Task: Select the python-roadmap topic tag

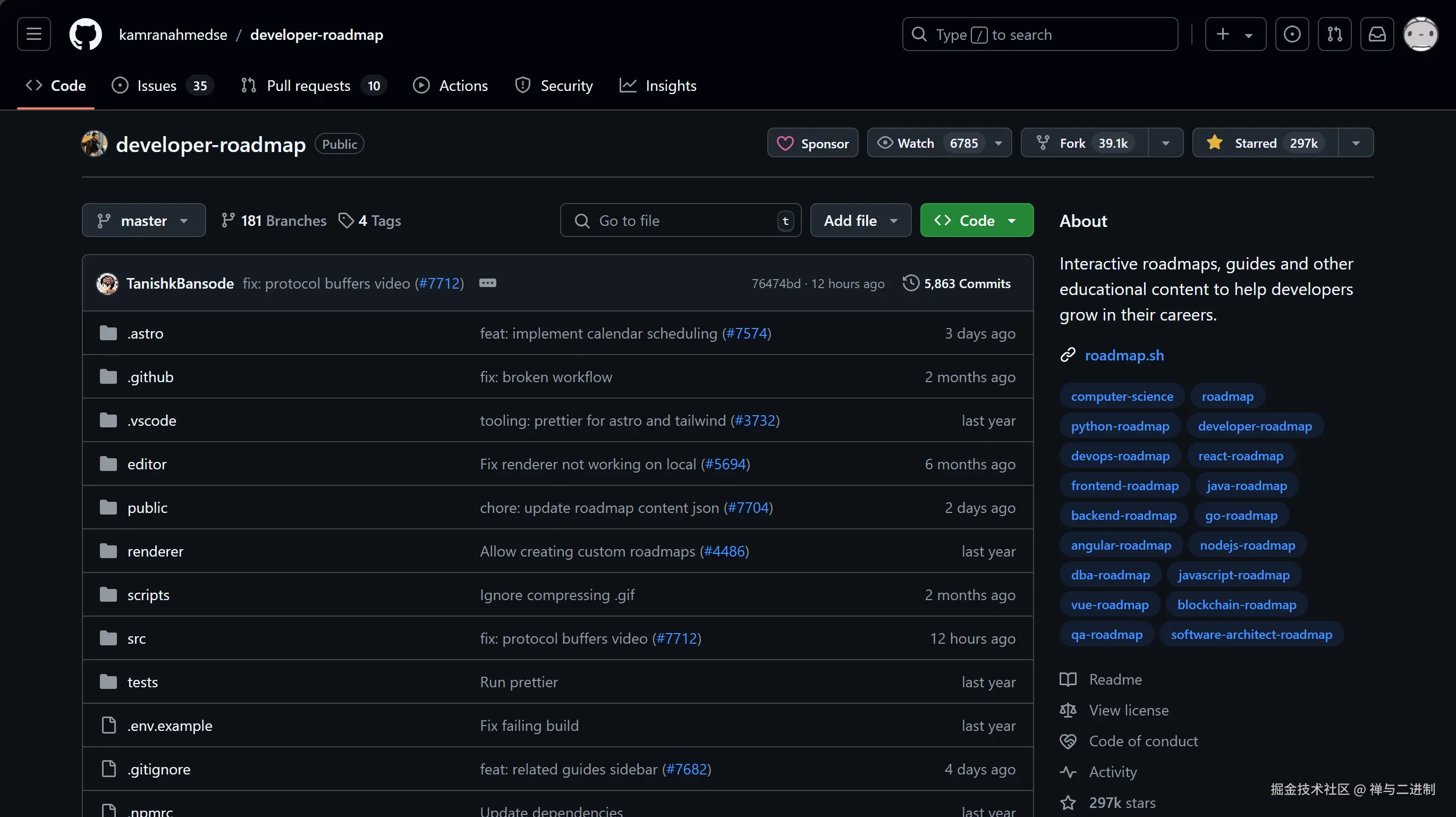Action: click(1120, 426)
